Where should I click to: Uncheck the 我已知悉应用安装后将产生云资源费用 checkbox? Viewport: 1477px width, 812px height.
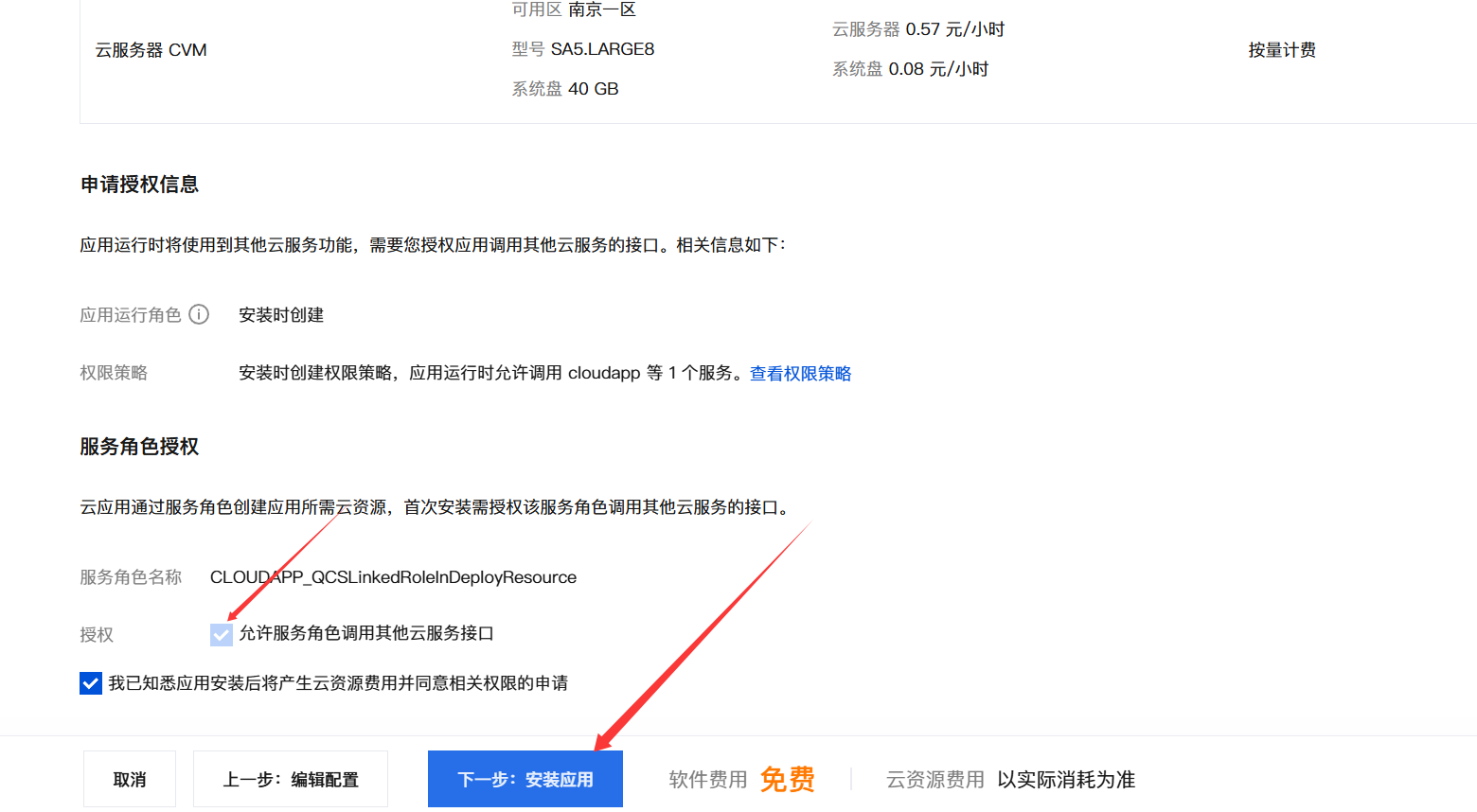pos(91,683)
